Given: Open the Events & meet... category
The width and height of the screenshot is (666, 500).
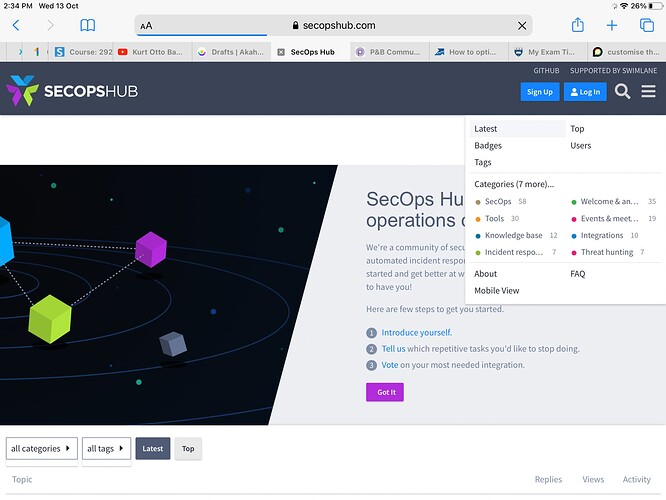Looking at the screenshot, I should point(609,218).
